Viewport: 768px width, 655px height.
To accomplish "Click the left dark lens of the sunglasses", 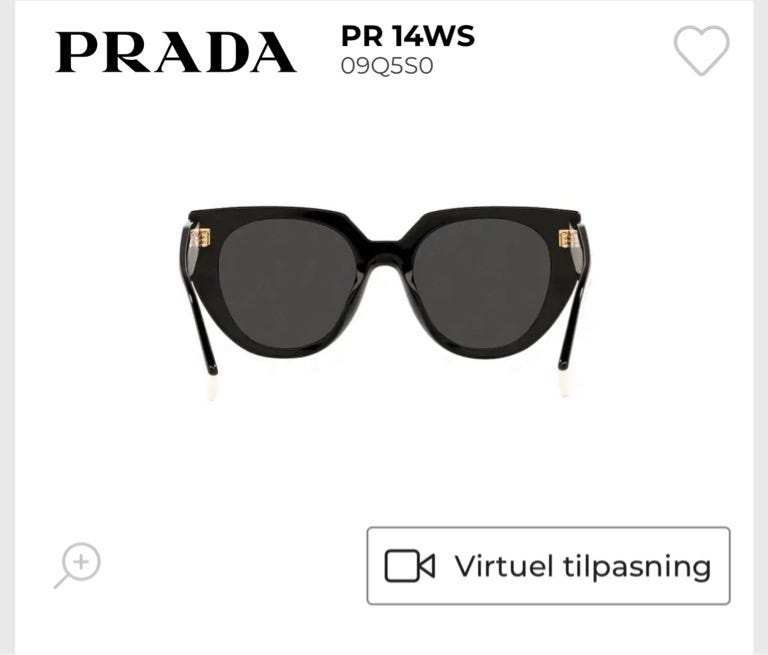I will 288,284.
